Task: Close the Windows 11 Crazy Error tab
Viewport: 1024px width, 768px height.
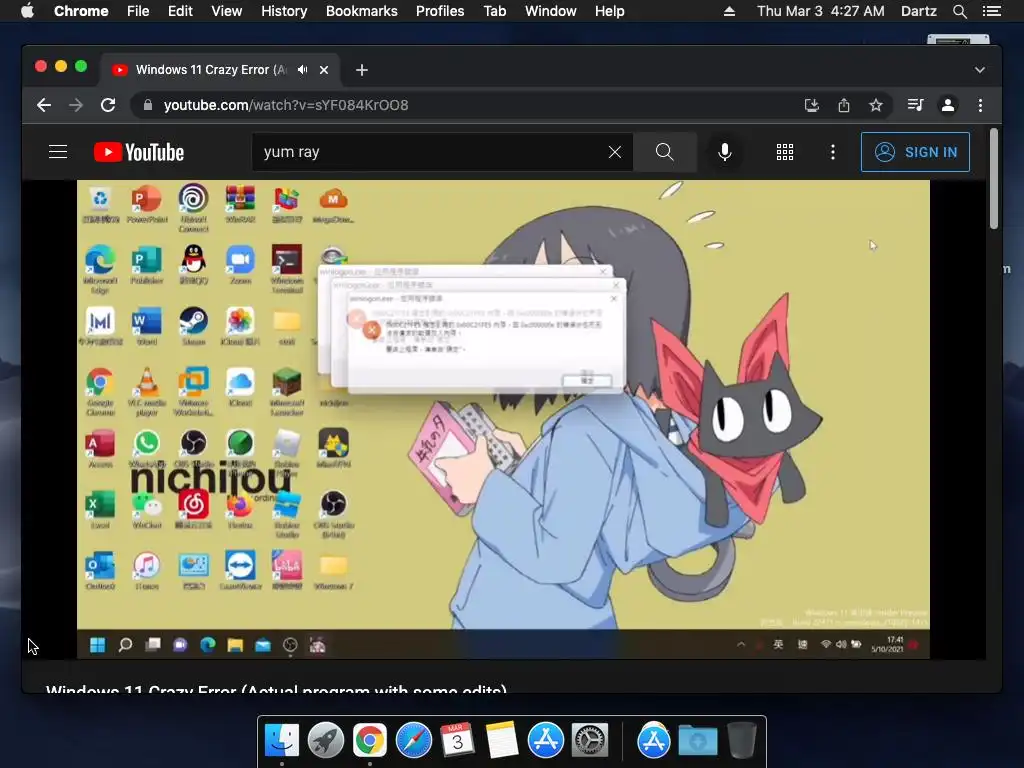Action: coord(324,70)
